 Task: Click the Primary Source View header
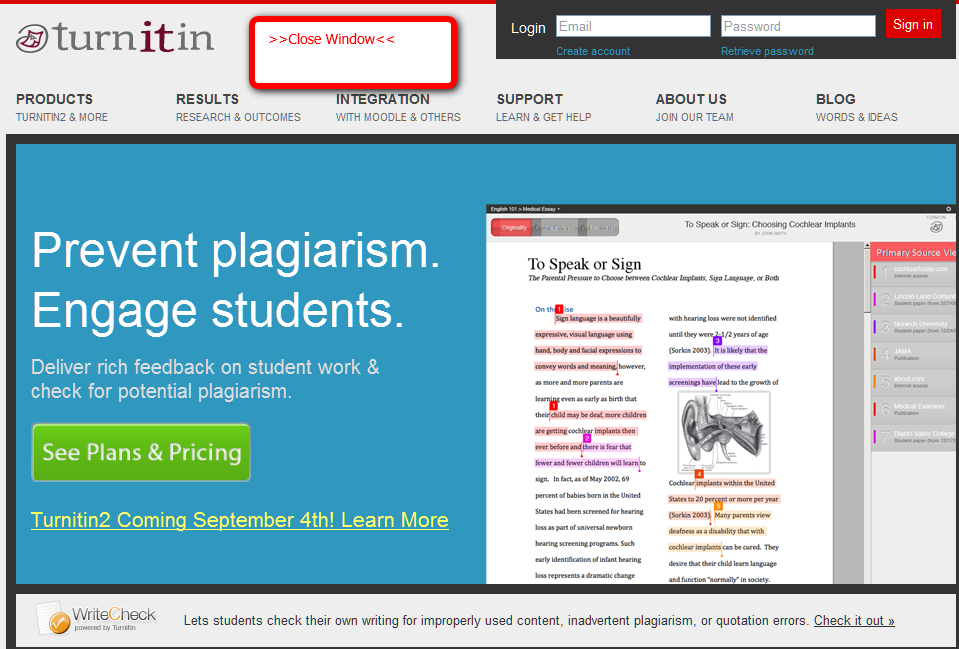pyautogui.click(x=914, y=252)
